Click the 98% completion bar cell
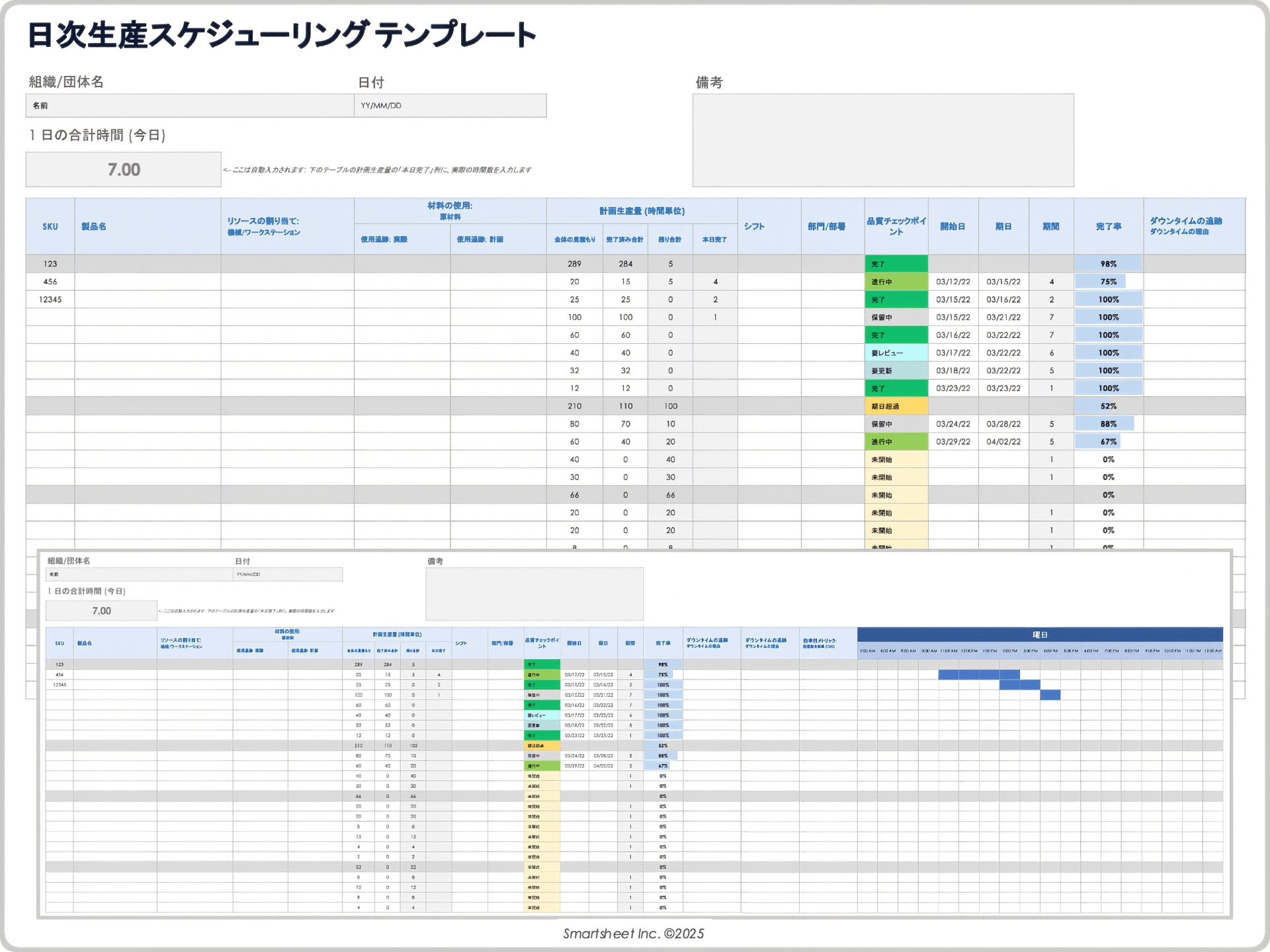The image size is (1270, 952). (x=1109, y=264)
